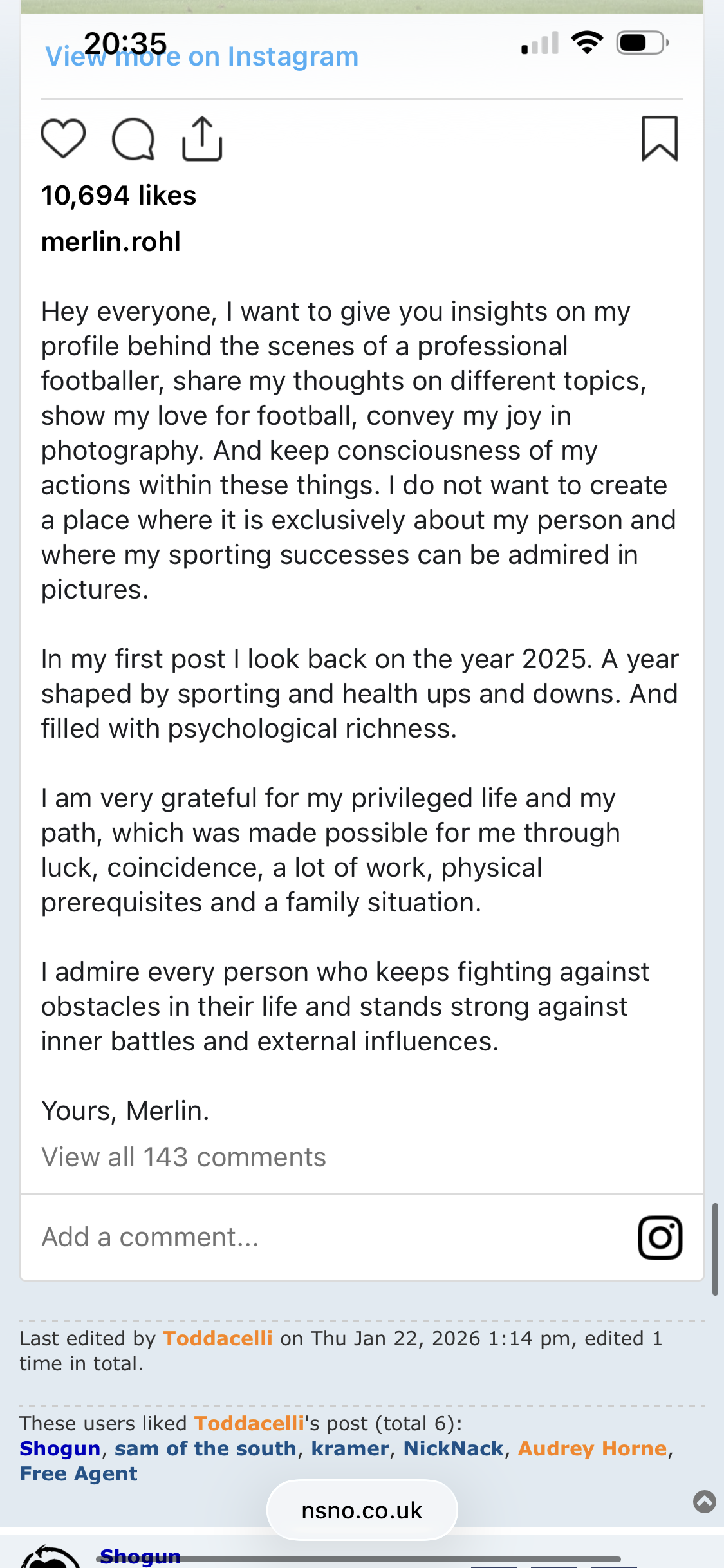The height and width of the screenshot is (1568, 724).
Task: Tap the scroll-to-top arrow icon
Action: click(704, 1502)
